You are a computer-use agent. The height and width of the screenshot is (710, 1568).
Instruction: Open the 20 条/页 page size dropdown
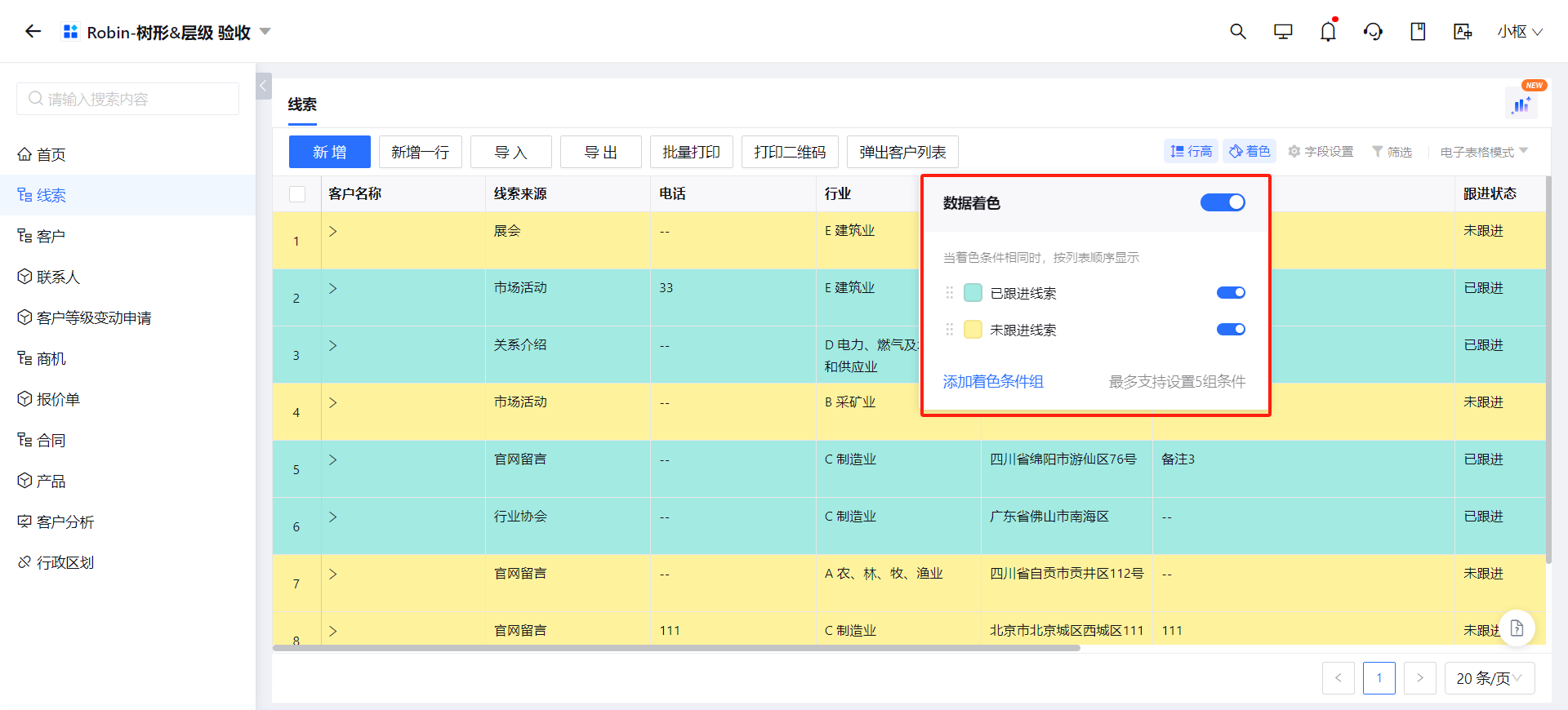click(x=1490, y=678)
